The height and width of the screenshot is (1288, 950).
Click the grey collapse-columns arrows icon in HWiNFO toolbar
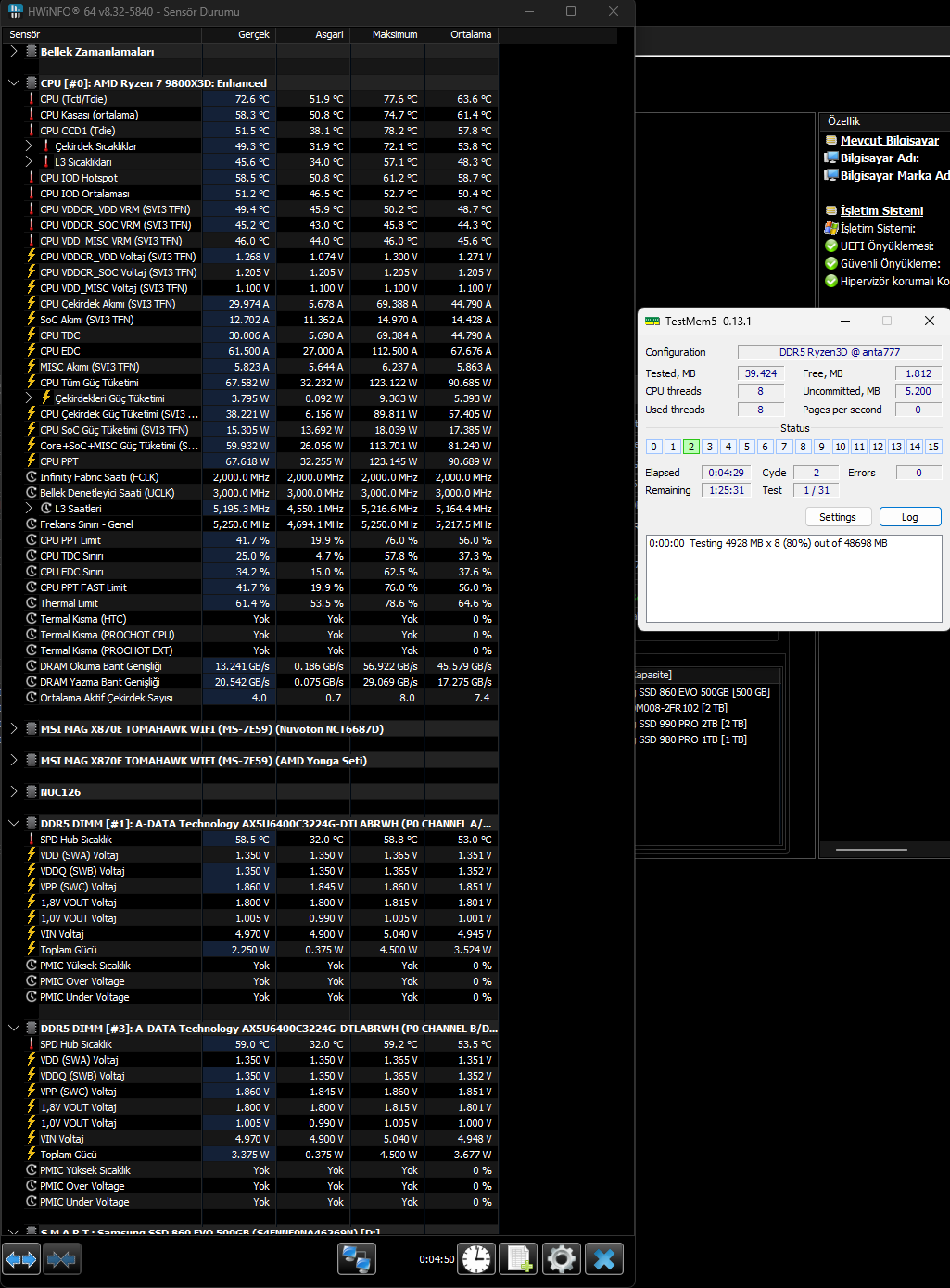pyautogui.click(x=62, y=1259)
